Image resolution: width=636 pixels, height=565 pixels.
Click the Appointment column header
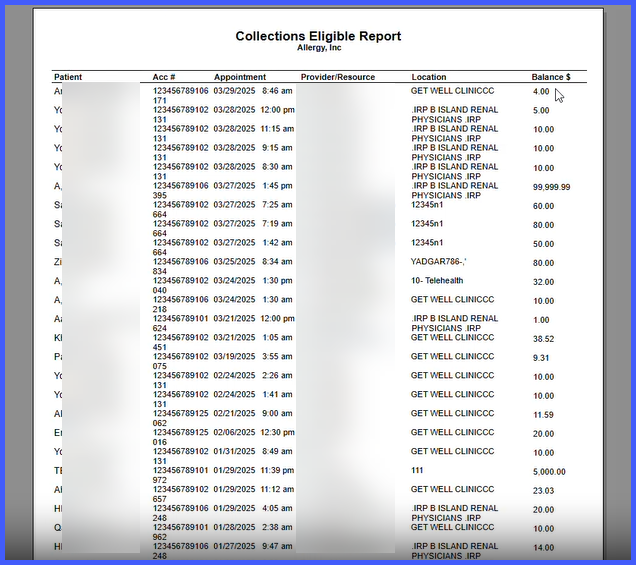[x=240, y=77]
